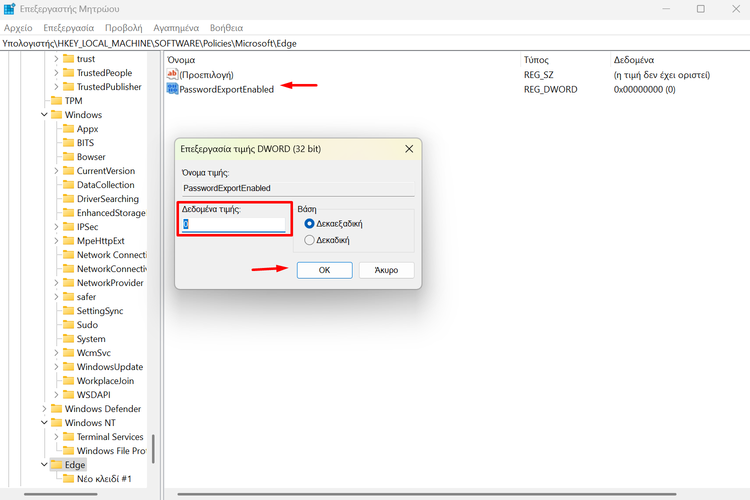The width and height of the screenshot is (750, 500).
Task: Select the DataCollection folder icon
Action: point(68,185)
